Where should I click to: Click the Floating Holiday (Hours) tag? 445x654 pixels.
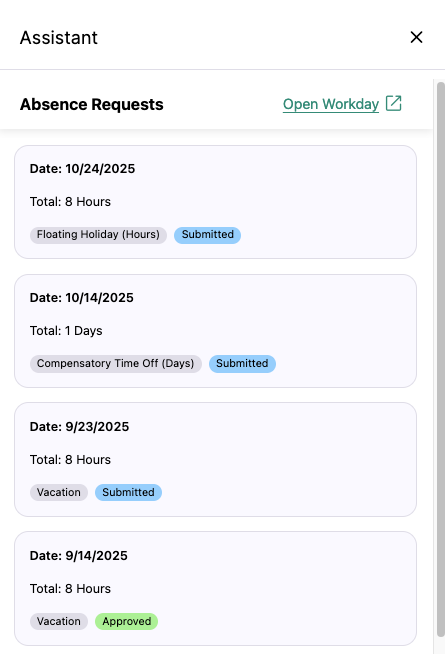tap(98, 235)
